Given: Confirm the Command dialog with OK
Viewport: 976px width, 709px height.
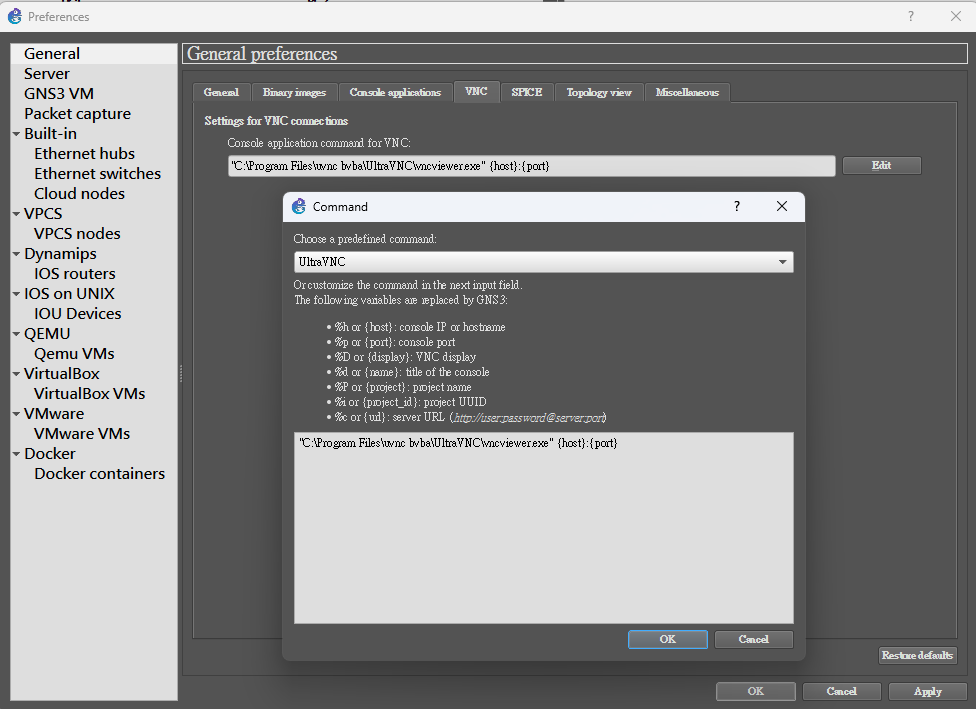Looking at the screenshot, I should (667, 639).
